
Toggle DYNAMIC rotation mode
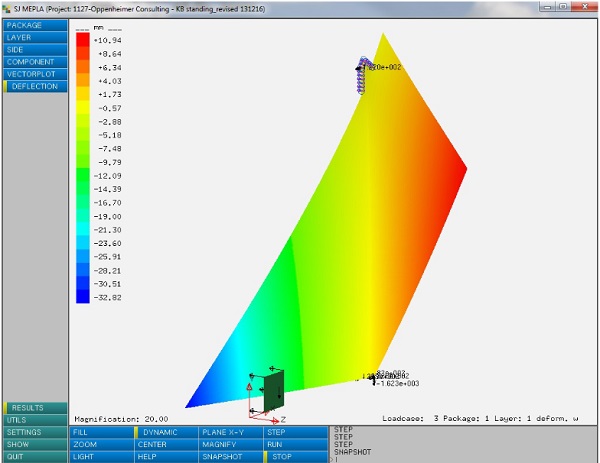[166, 432]
